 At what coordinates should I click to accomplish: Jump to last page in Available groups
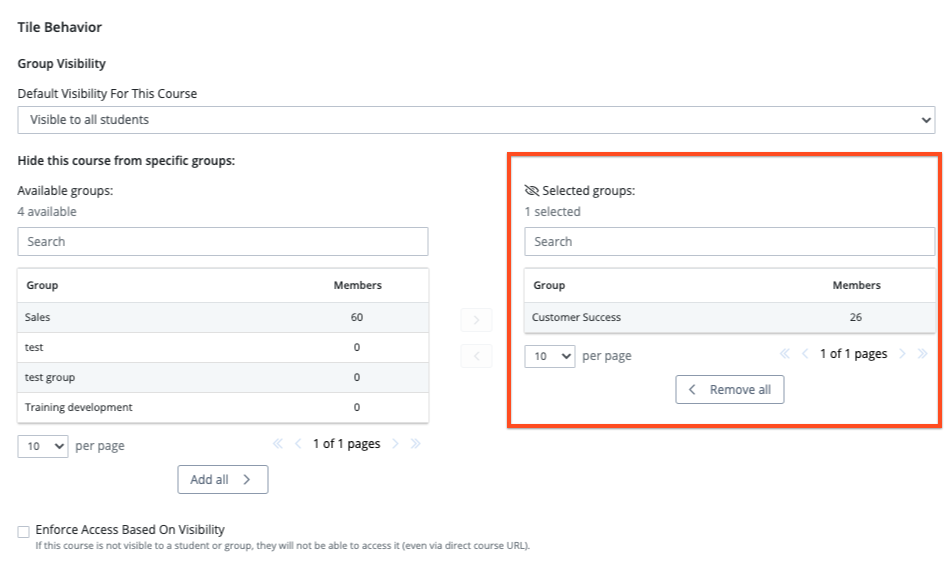415,445
